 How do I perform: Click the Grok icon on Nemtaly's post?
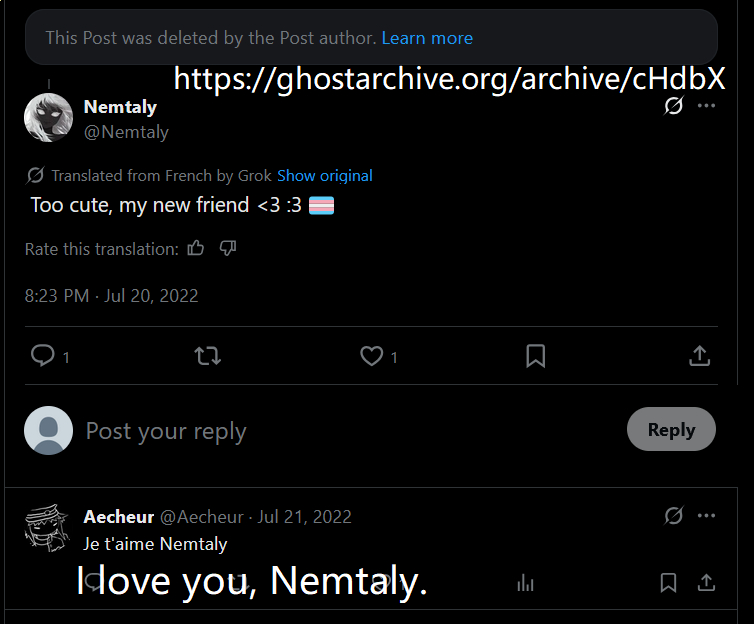[x=673, y=106]
